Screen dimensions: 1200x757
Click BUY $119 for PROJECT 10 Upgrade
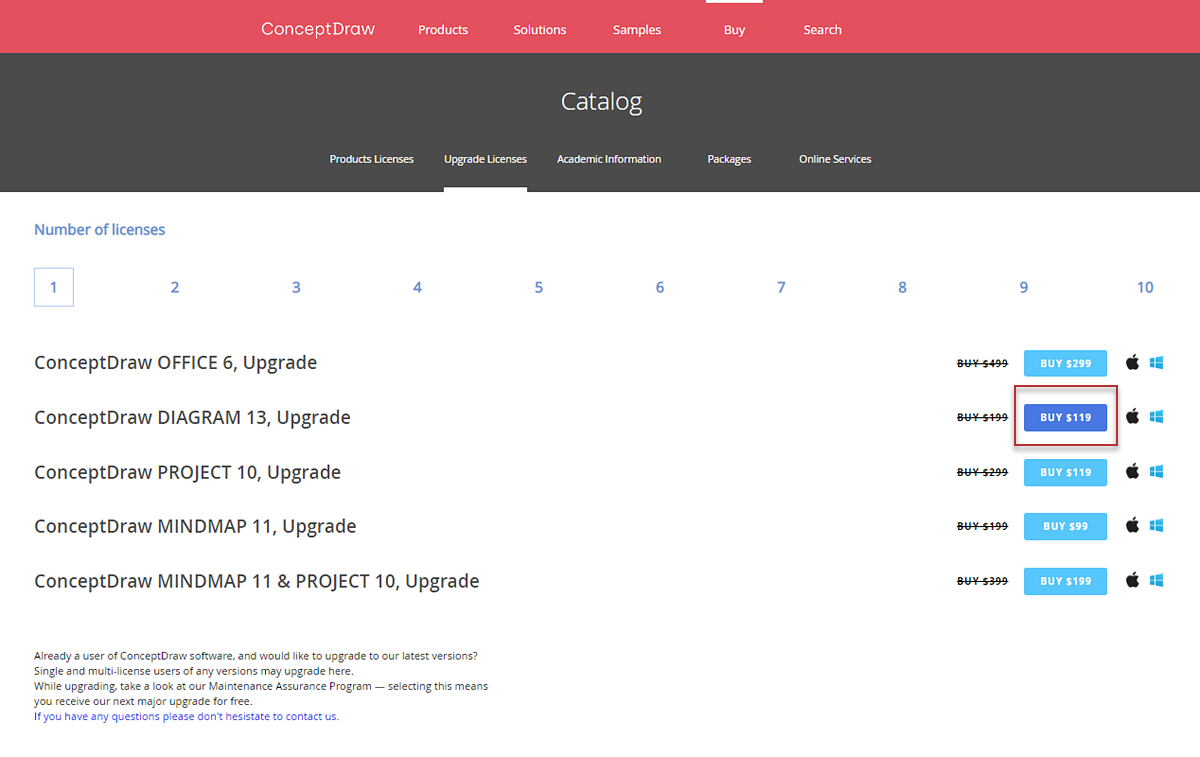click(x=1065, y=472)
